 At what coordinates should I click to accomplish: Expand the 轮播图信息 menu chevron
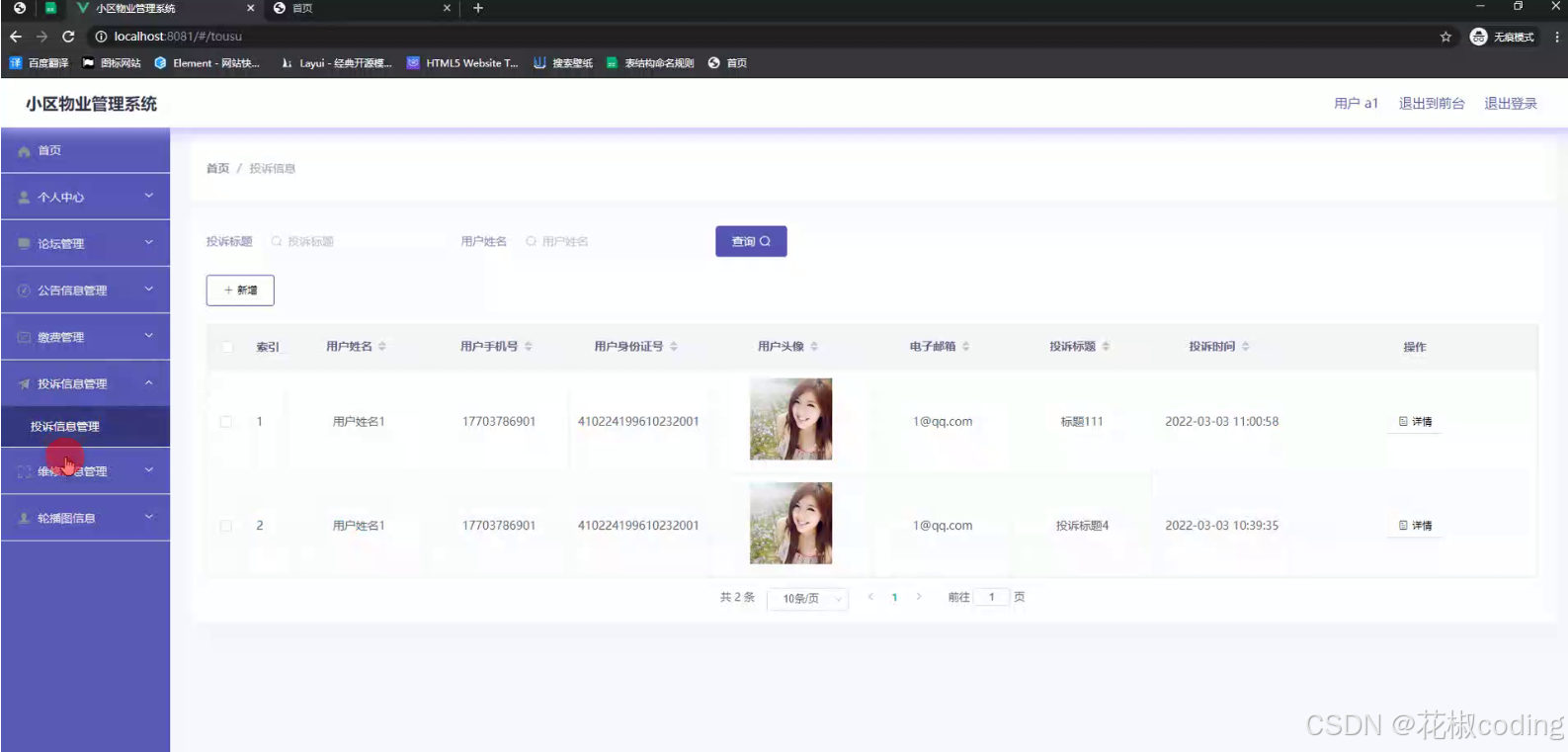click(x=149, y=516)
